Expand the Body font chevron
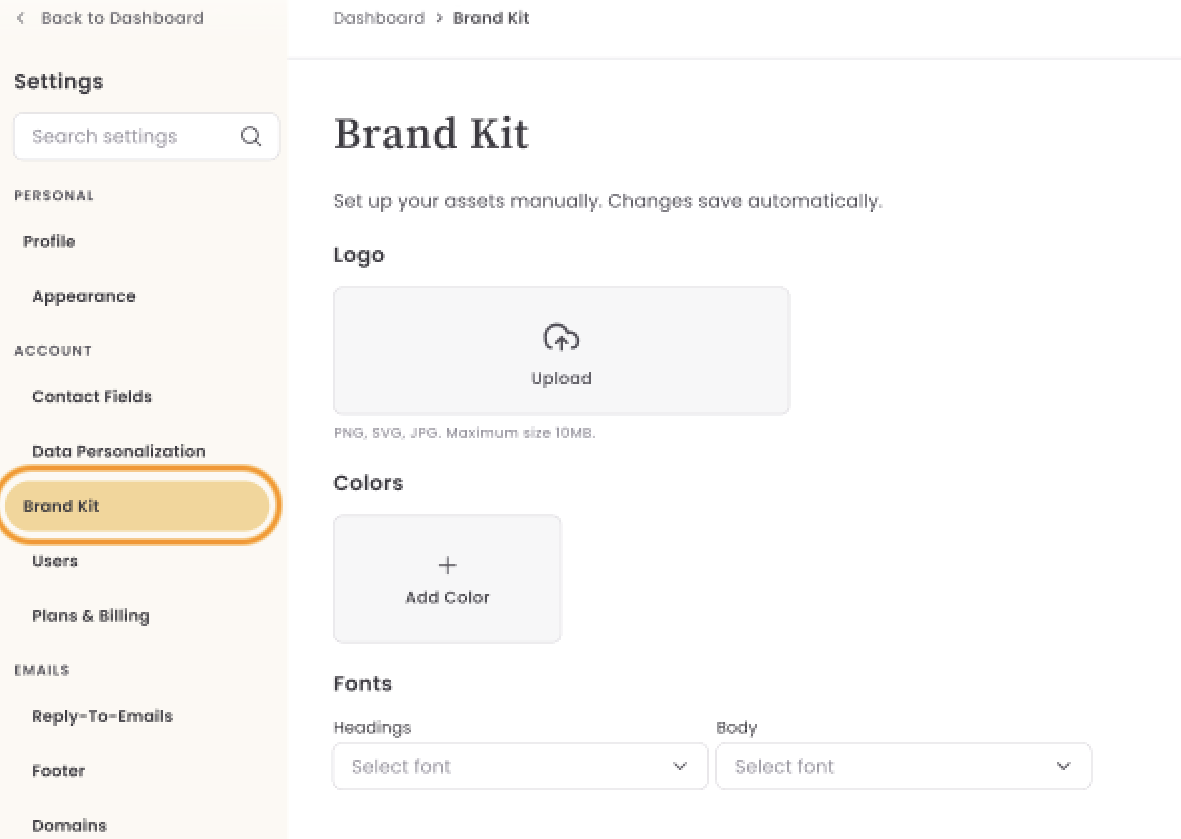The height and width of the screenshot is (839, 1181). (x=1064, y=766)
